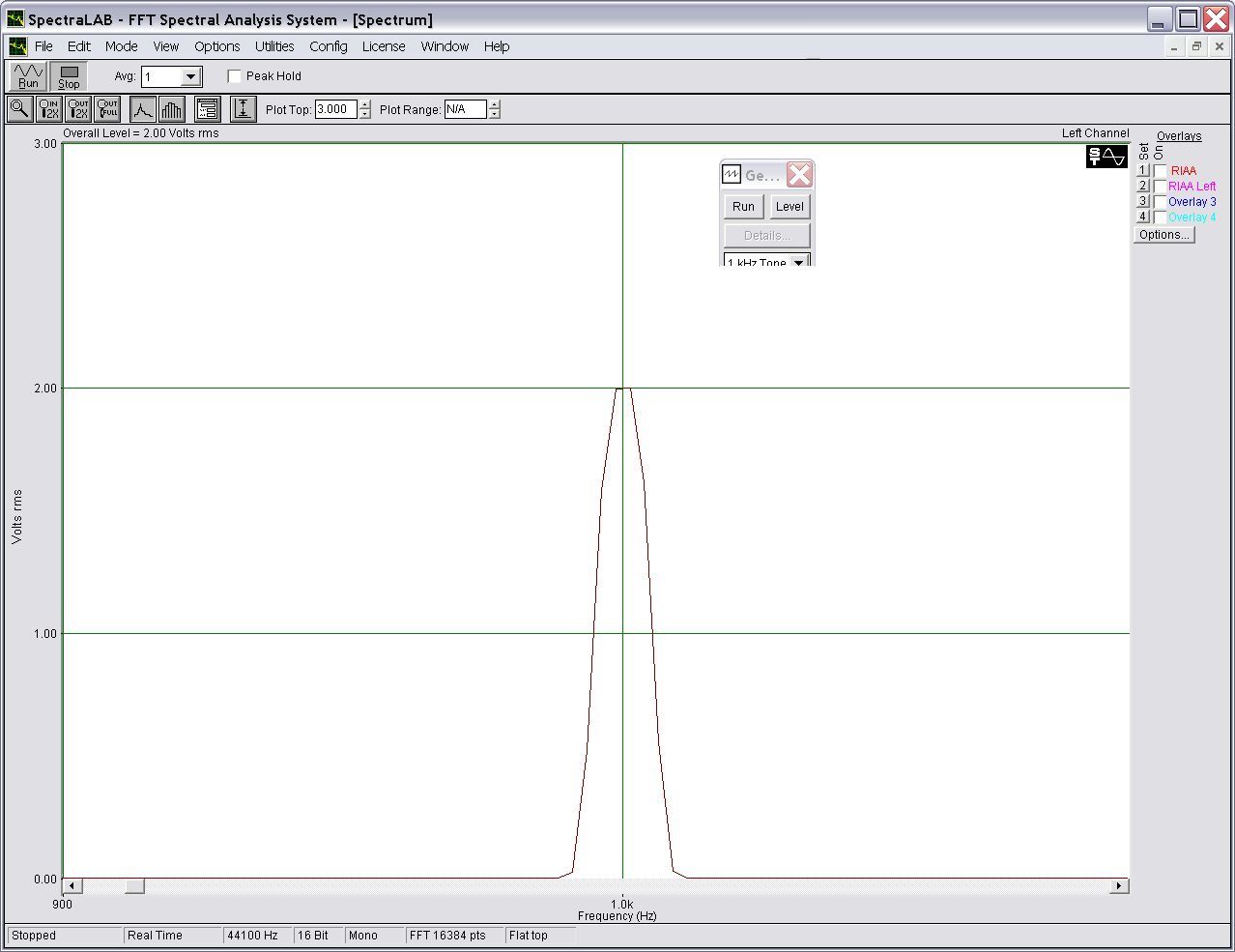Click the Spectrum document icon in menu bar
The height and width of the screenshot is (952, 1235).
click(x=17, y=46)
